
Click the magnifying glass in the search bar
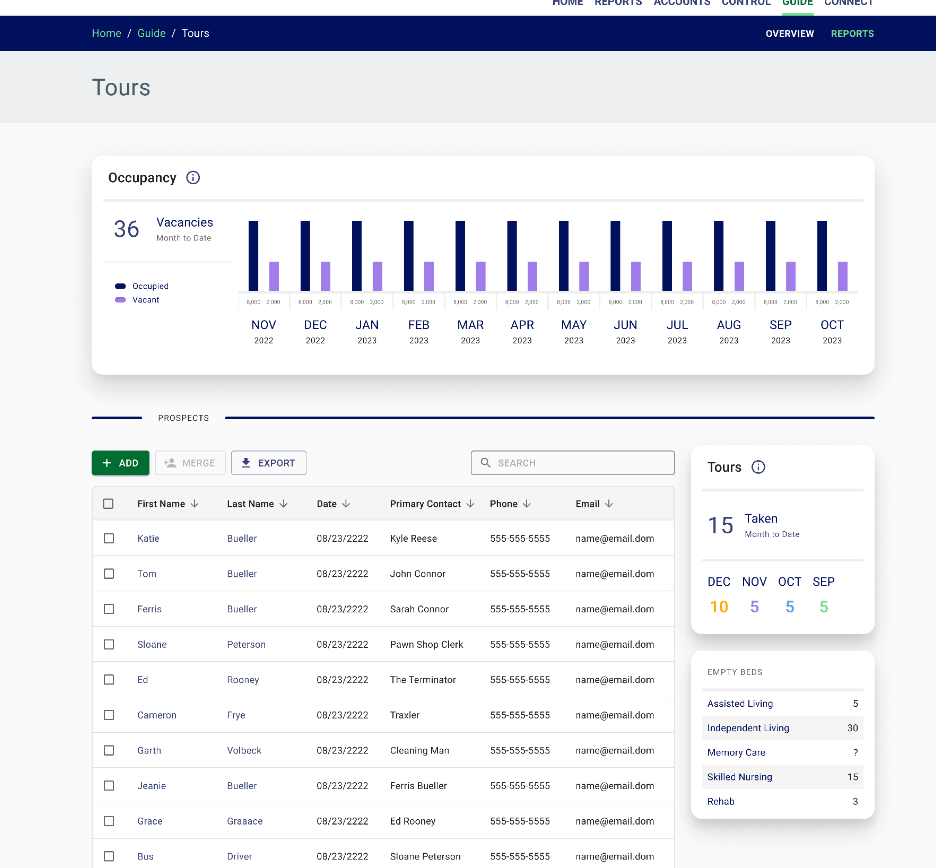click(x=484, y=462)
